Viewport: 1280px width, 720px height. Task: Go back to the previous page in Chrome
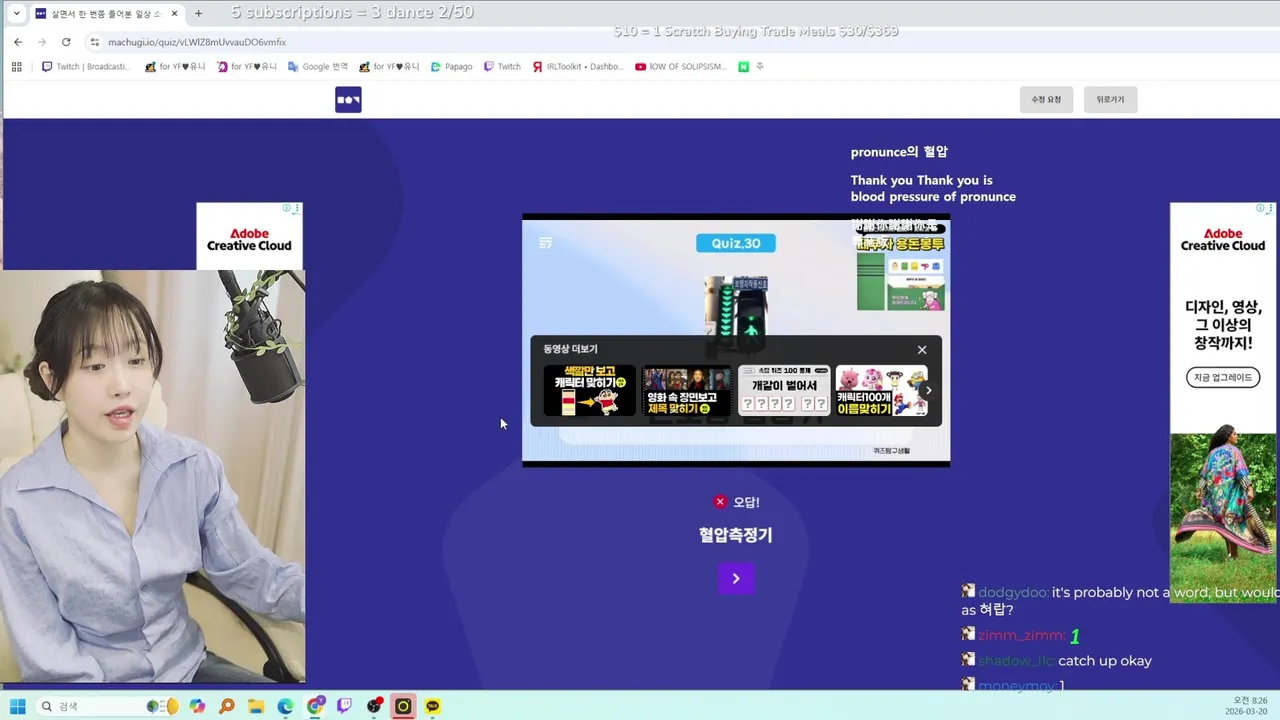[x=18, y=42]
